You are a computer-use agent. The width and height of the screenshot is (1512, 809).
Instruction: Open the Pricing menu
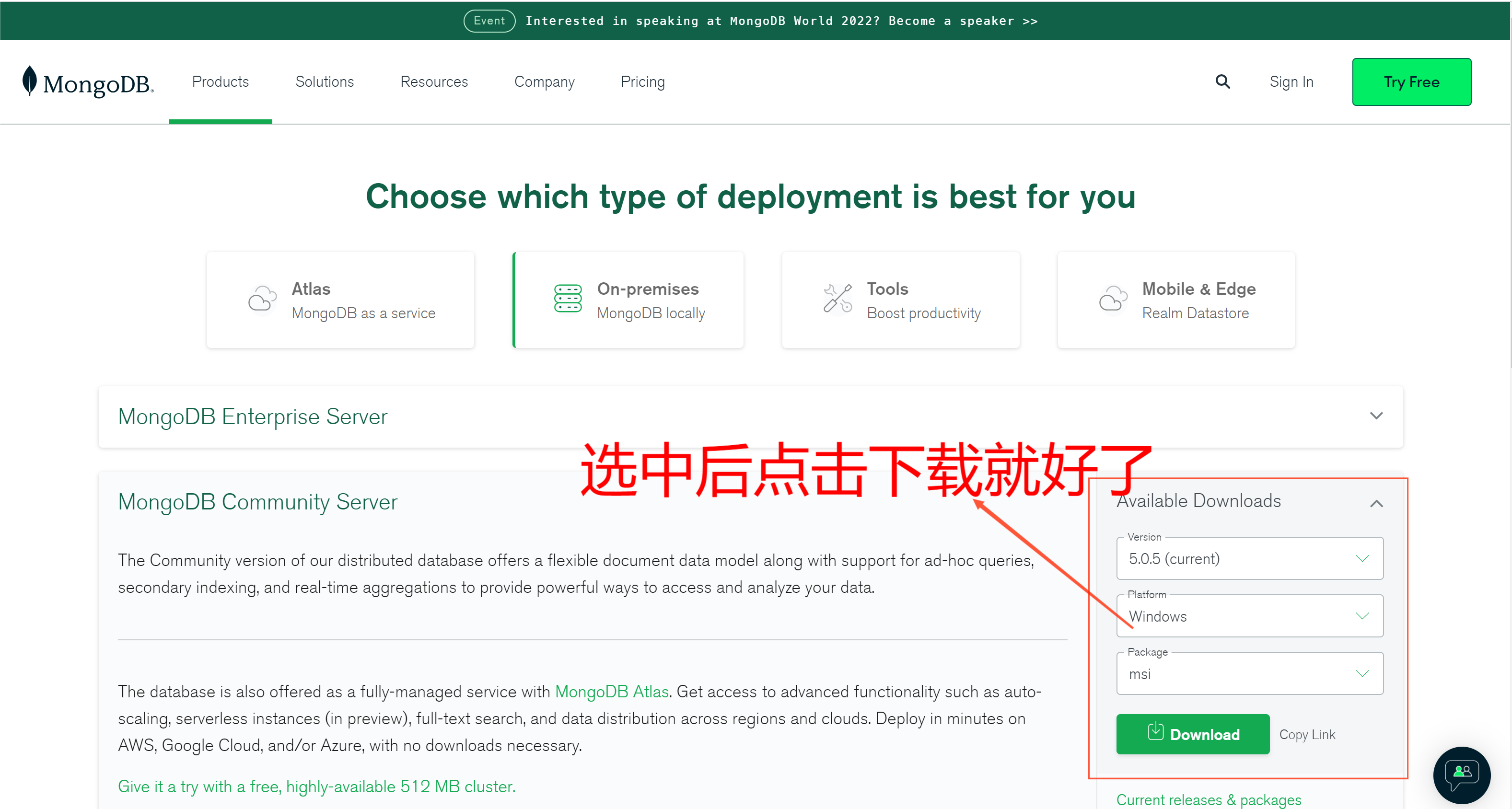coord(642,81)
